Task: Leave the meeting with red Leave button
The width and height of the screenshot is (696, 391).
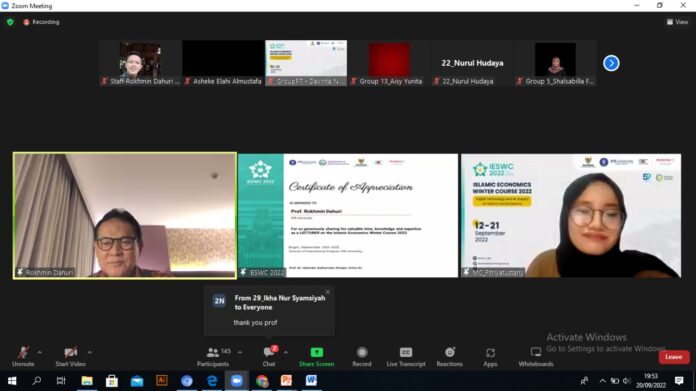Action: (x=673, y=357)
